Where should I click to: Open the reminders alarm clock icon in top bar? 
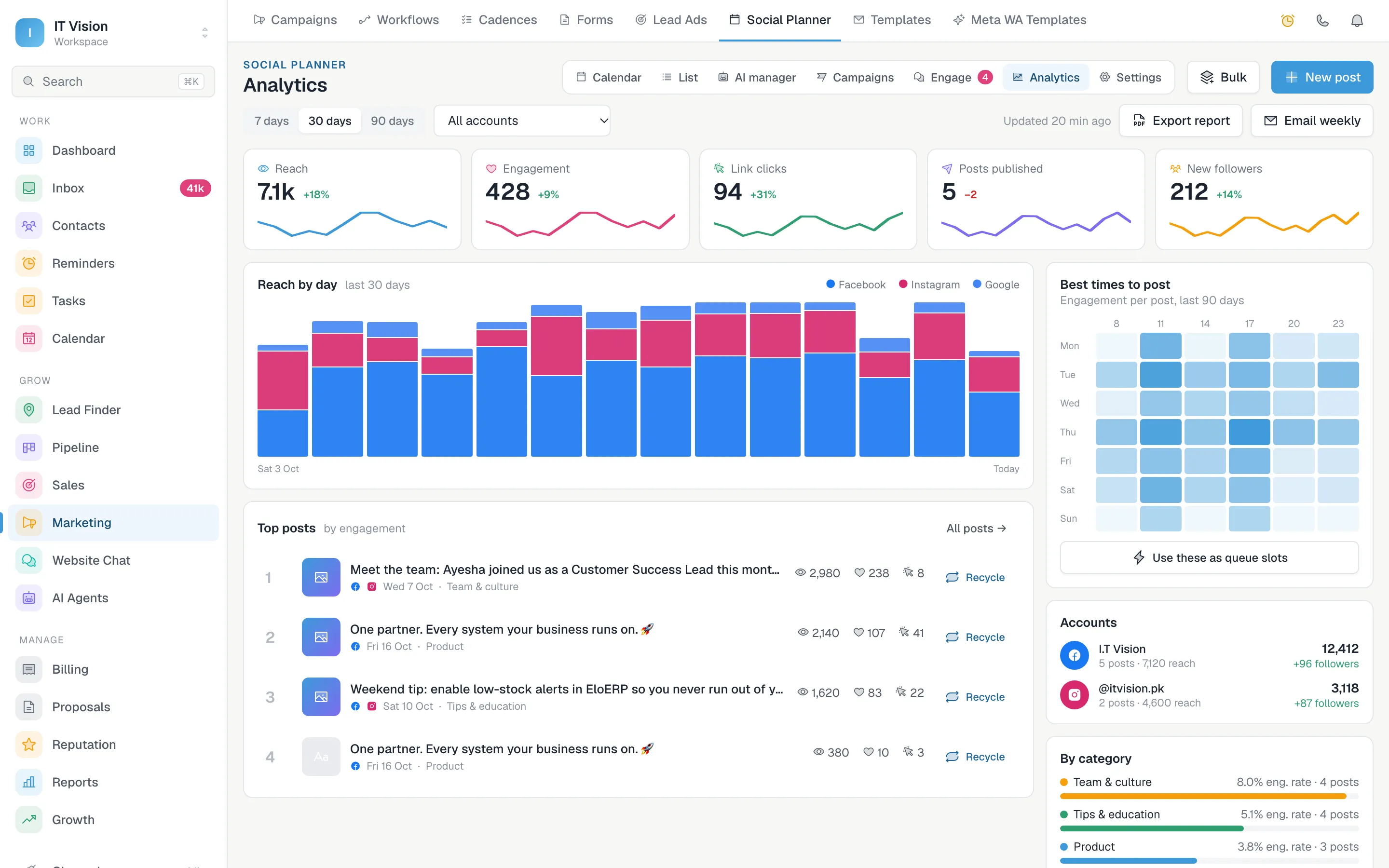(x=1287, y=21)
